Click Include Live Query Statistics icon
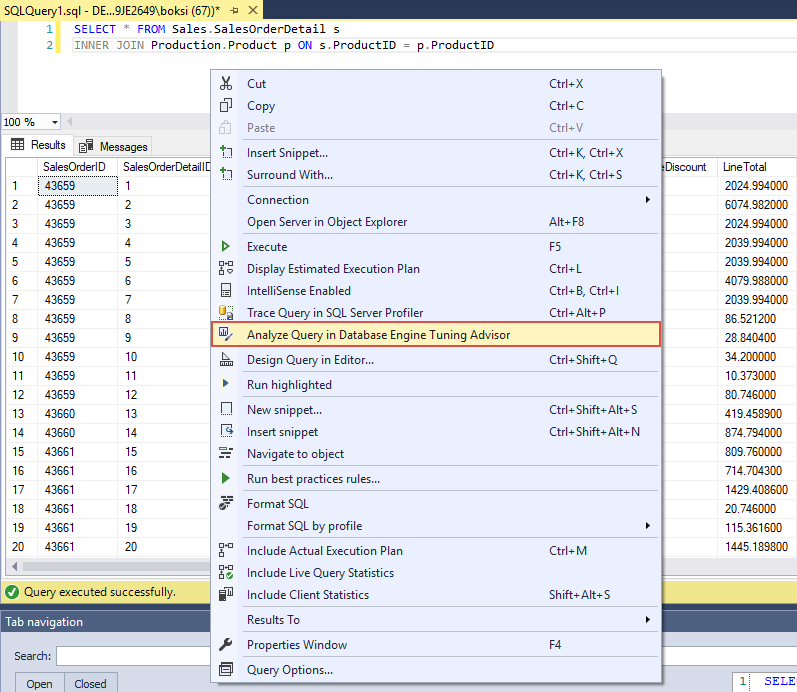Screen dimensions: 797x692 coord(226,572)
